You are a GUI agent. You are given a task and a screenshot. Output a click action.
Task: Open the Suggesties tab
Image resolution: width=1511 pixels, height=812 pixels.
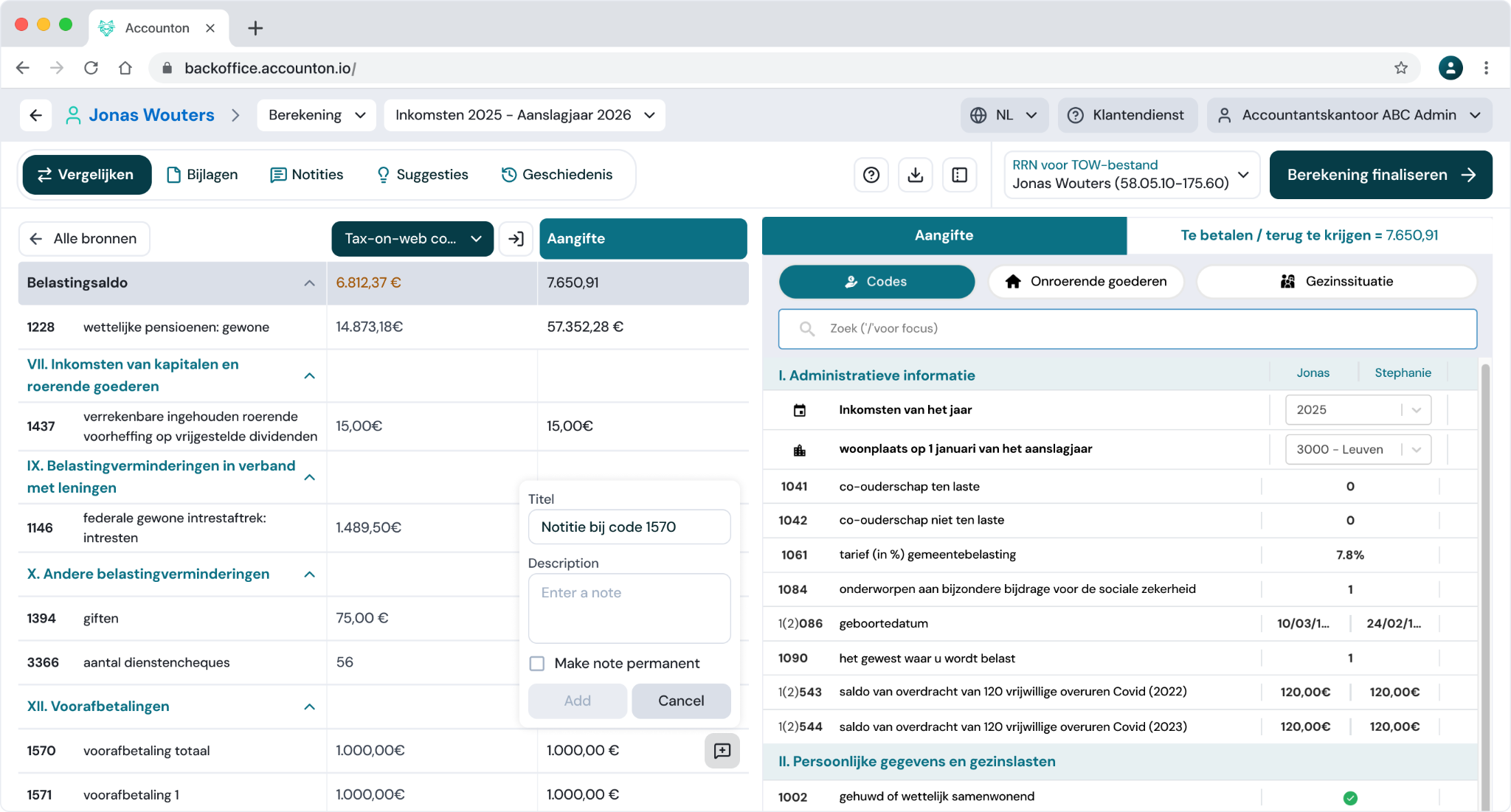(x=423, y=175)
